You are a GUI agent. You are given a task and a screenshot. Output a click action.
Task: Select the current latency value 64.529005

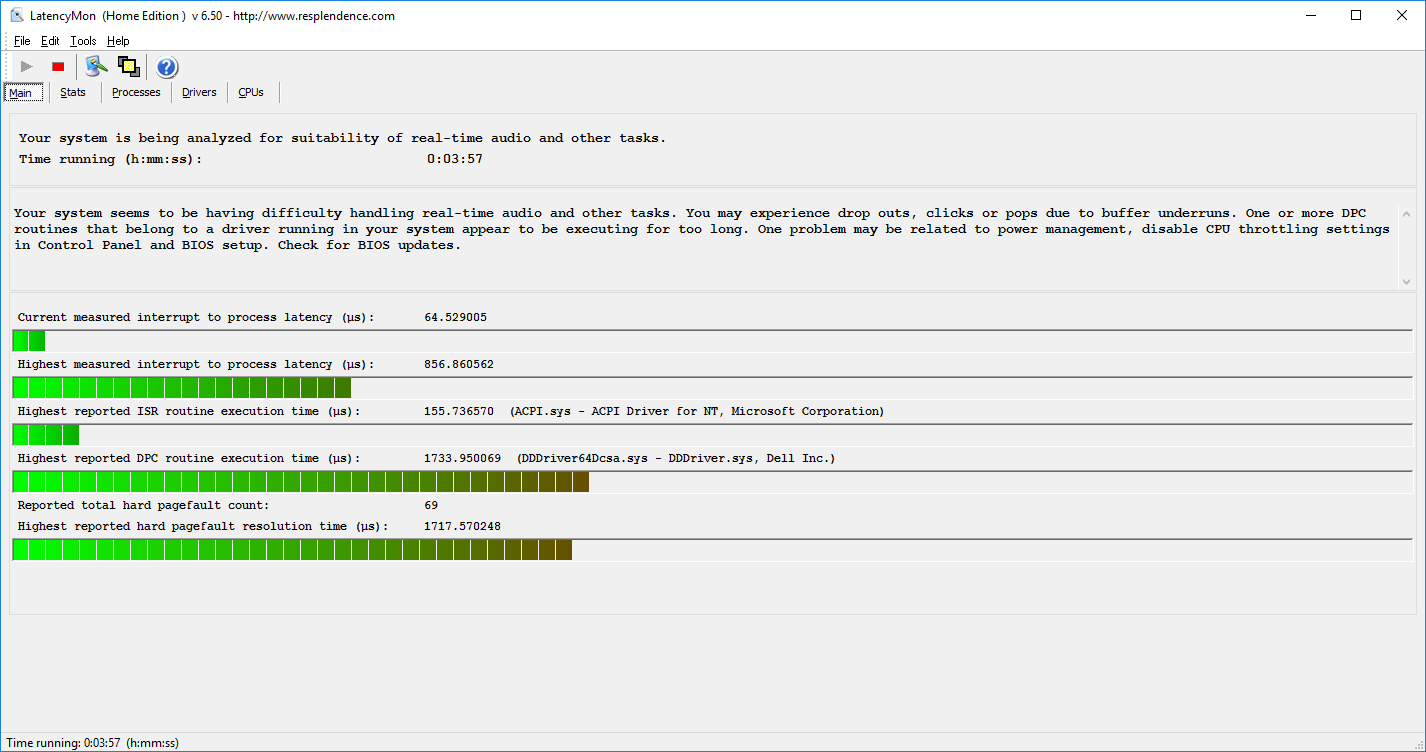point(455,317)
